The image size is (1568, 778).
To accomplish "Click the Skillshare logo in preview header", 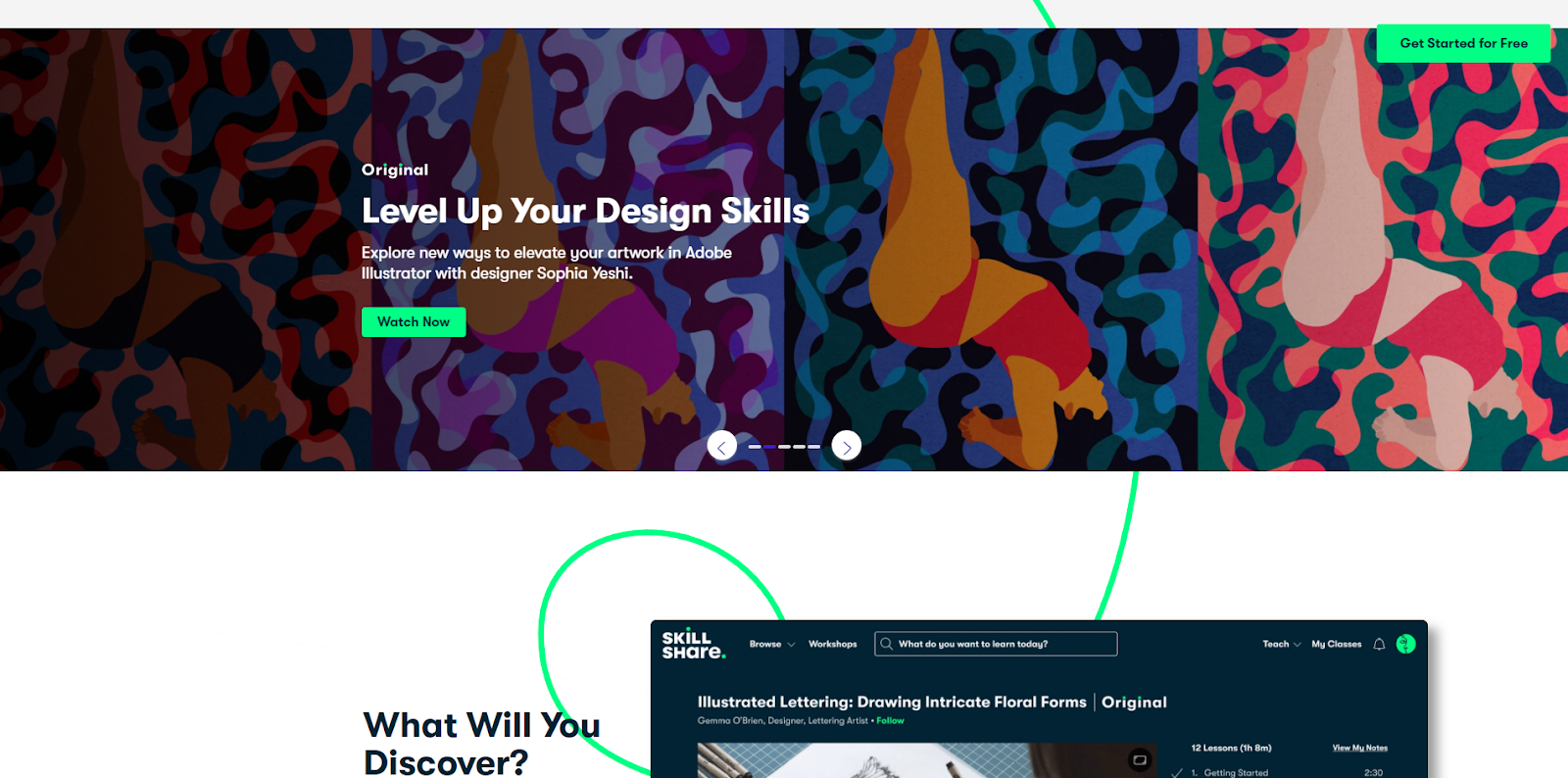I will pyautogui.click(x=694, y=644).
